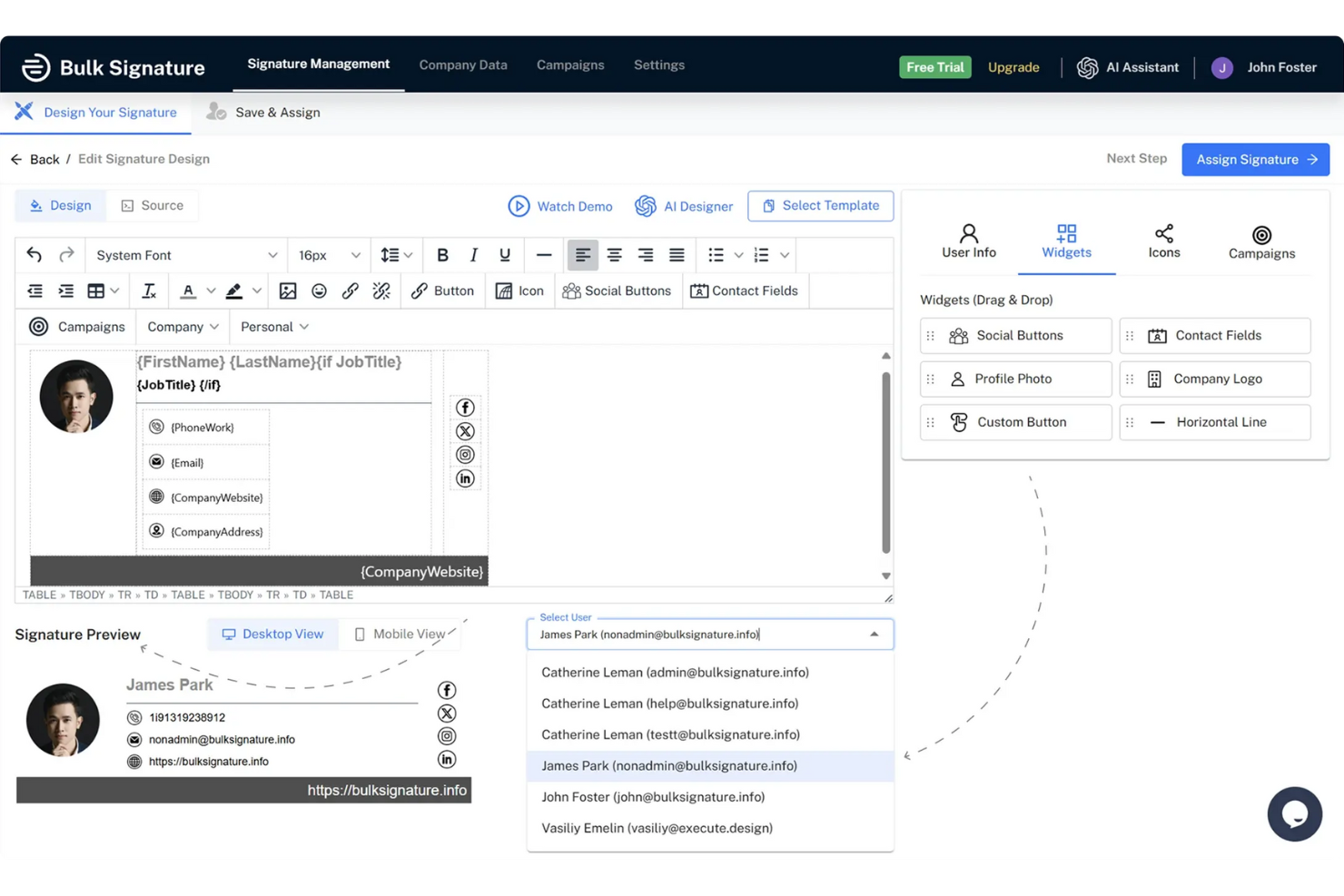Expand the text color dropdown arrow
The height and width of the screenshot is (896, 1344).
[x=211, y=290]
